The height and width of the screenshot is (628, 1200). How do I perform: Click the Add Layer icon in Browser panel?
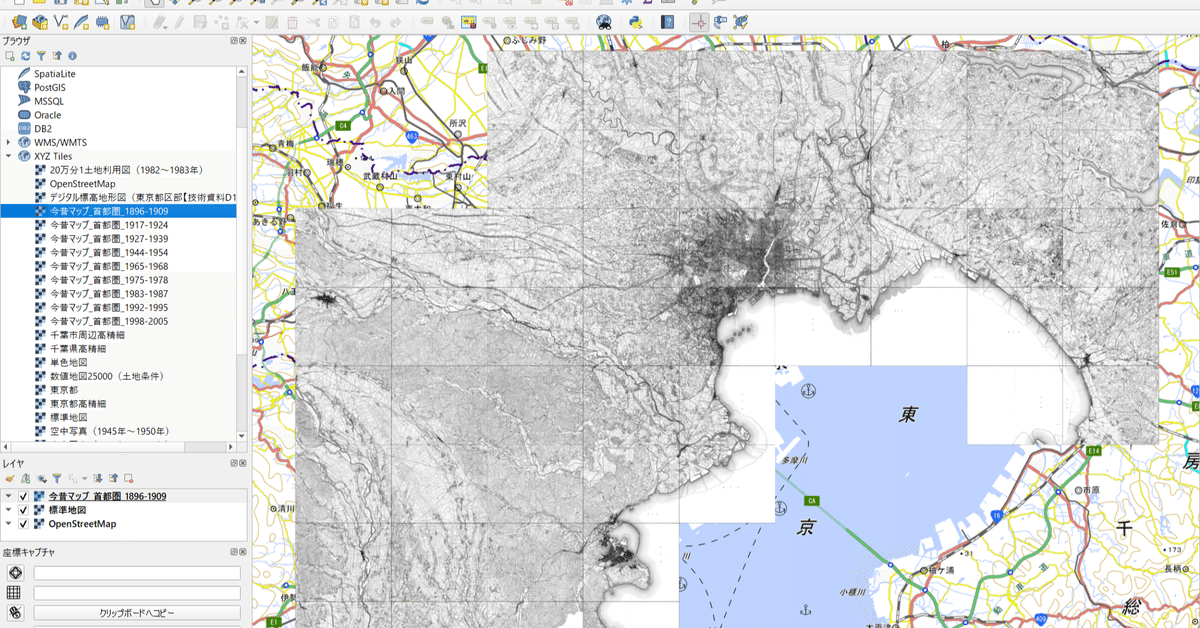pos(10,56)
